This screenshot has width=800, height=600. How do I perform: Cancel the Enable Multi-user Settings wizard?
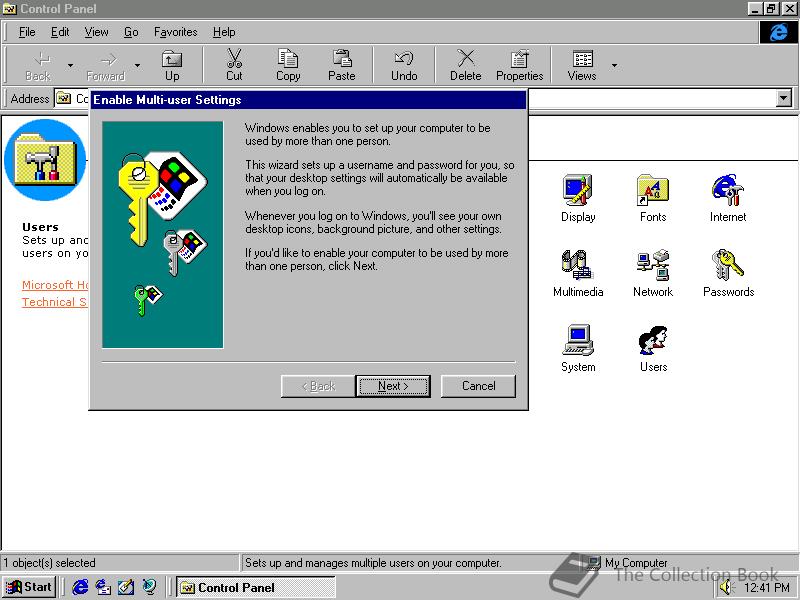tap(478, 386)
